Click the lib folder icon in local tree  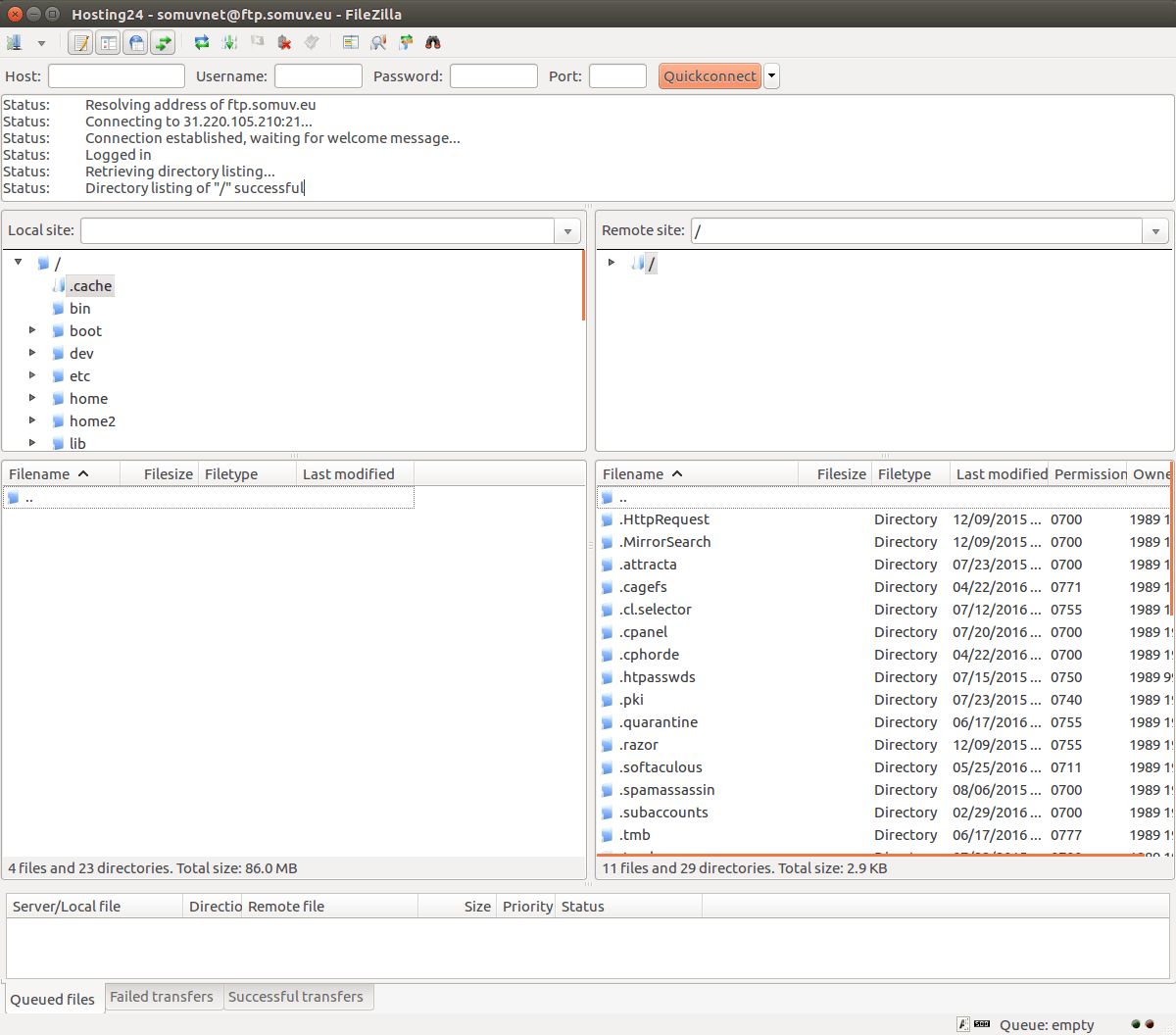point(58,444)
